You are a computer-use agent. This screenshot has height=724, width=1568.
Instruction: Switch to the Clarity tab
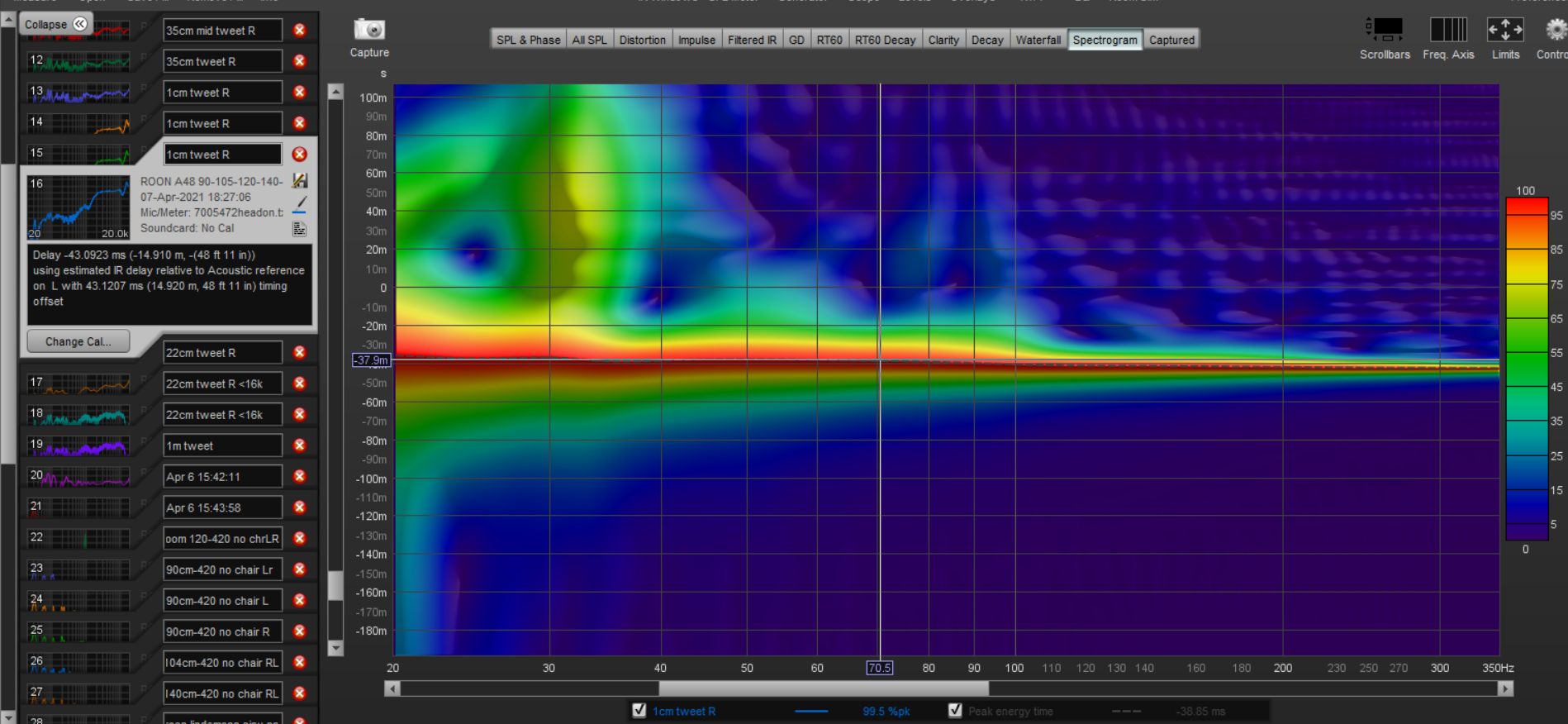coord(943,40)
